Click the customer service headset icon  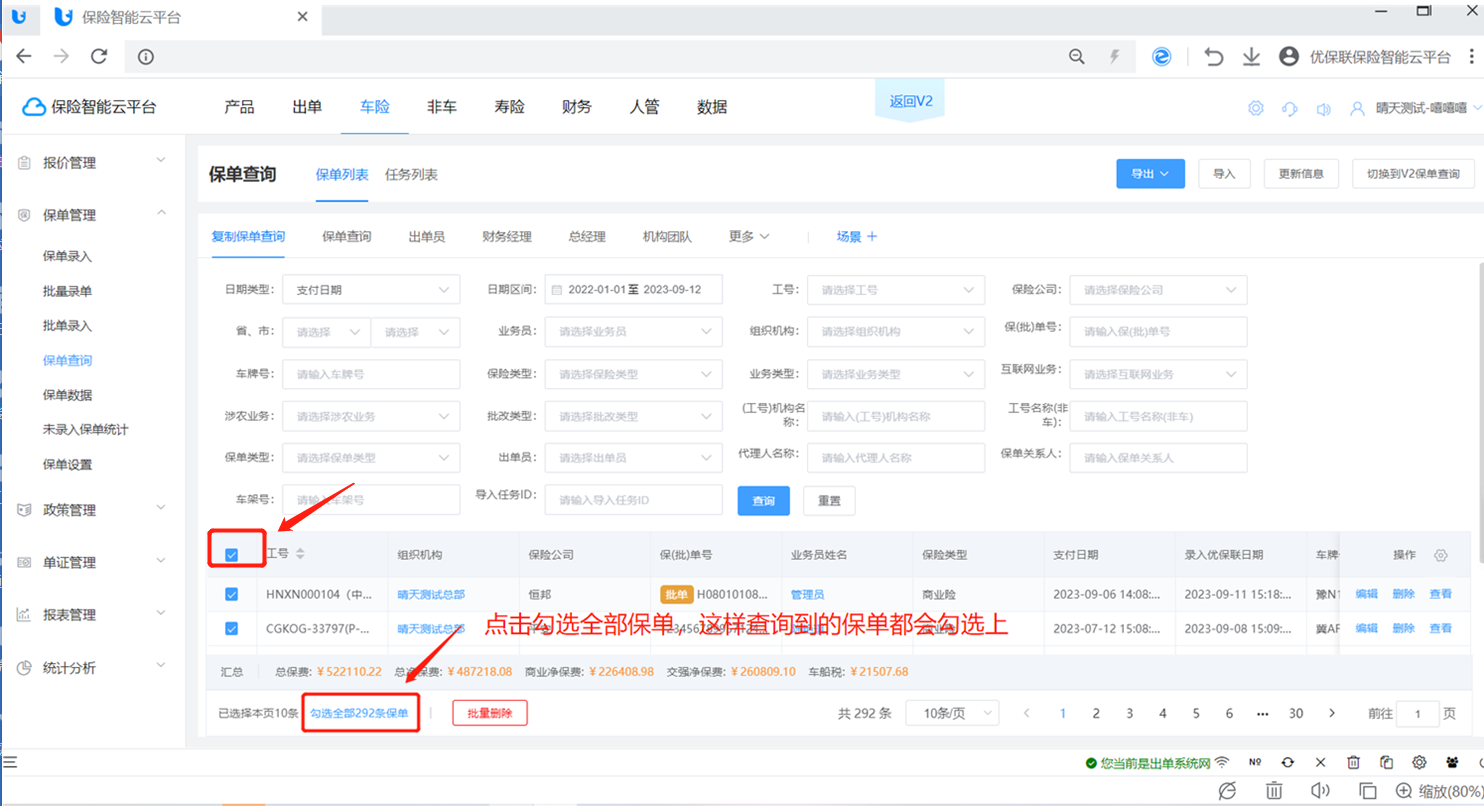[1290, 108]
